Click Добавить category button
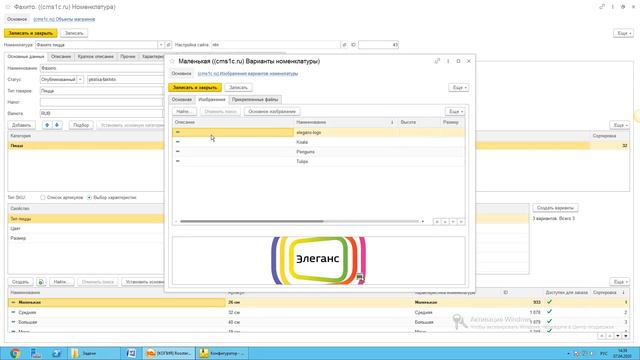 [21, 125]
